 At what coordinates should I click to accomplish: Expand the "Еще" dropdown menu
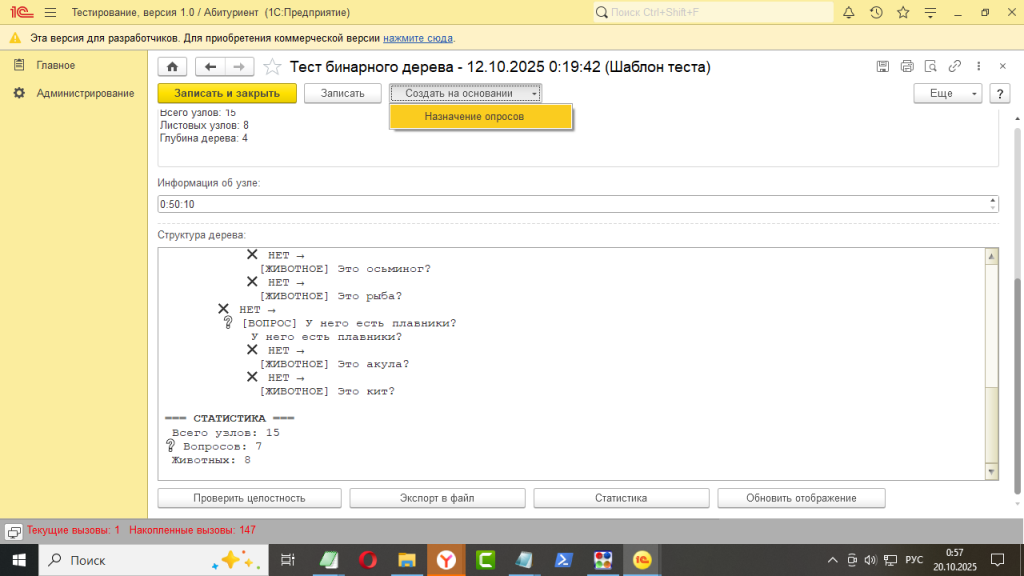click(x=948, y=93)
